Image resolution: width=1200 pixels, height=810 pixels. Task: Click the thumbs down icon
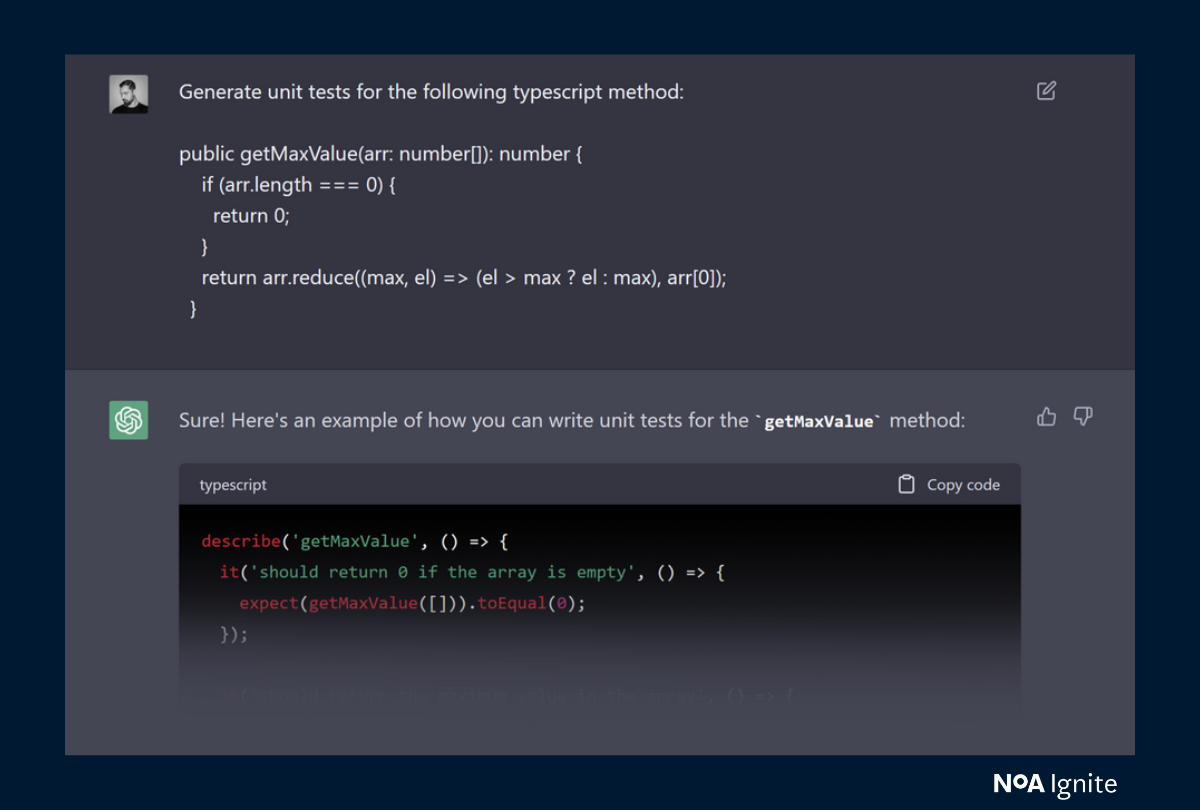(1083, 416)
